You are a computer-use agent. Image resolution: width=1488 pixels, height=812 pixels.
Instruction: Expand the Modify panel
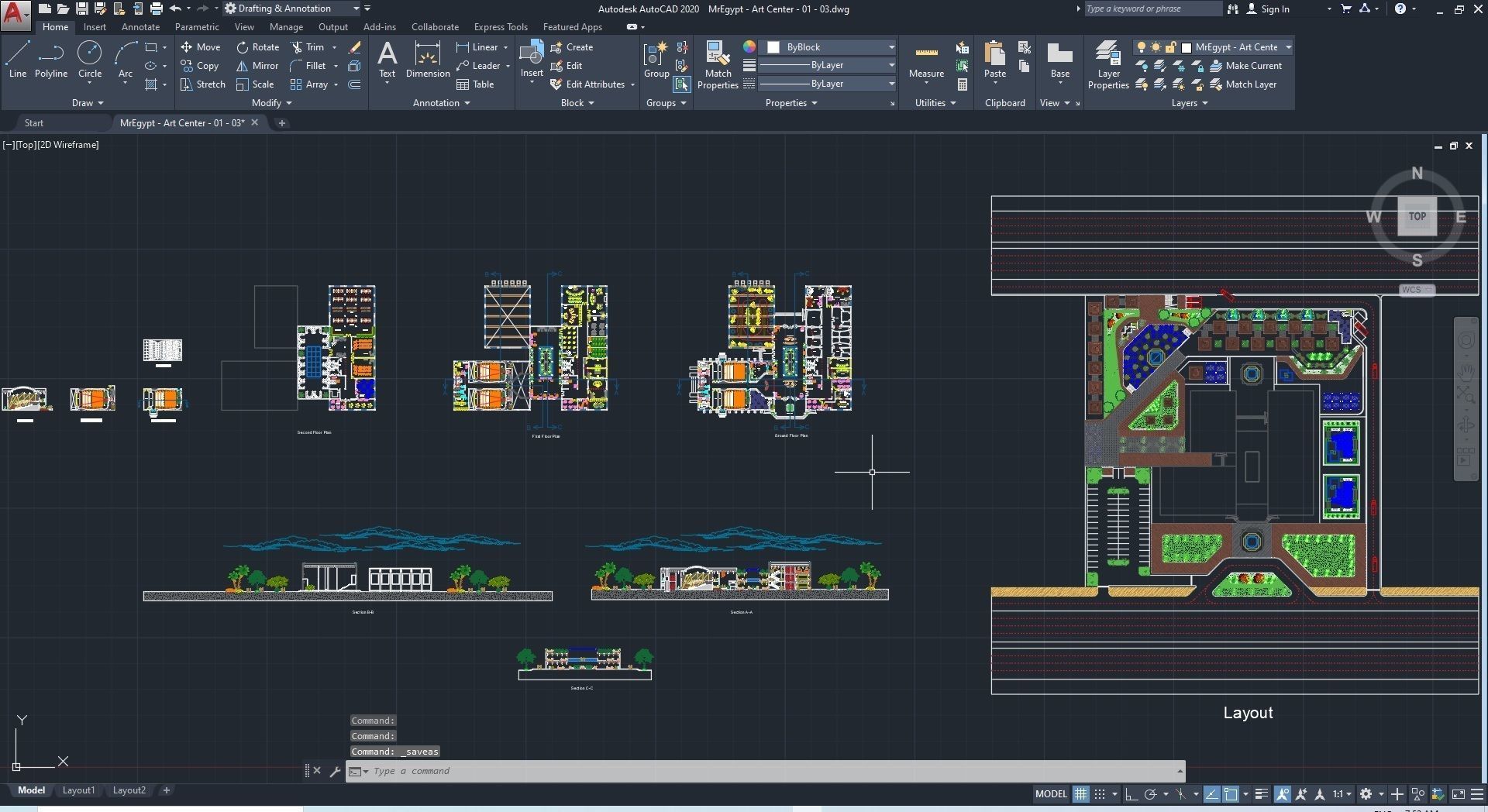(271, 103)
